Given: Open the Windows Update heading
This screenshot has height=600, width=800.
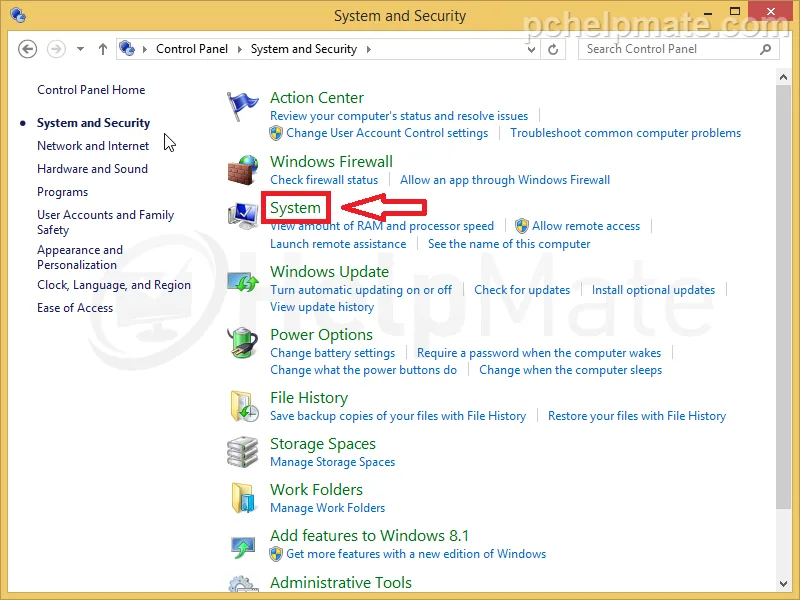Looking at the screenshot, I should 329,271.
